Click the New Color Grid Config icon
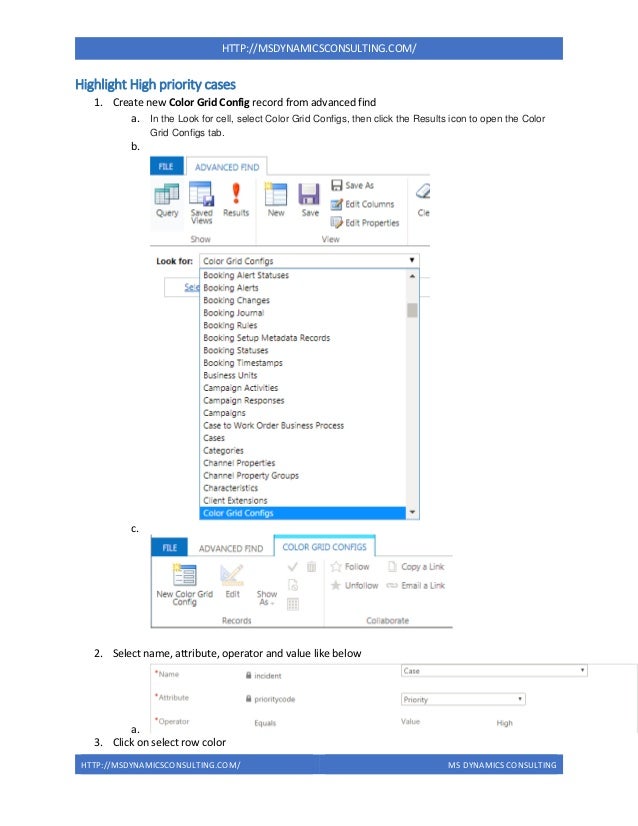The width and height of the screenshot is (638, 826). (184, 575)
